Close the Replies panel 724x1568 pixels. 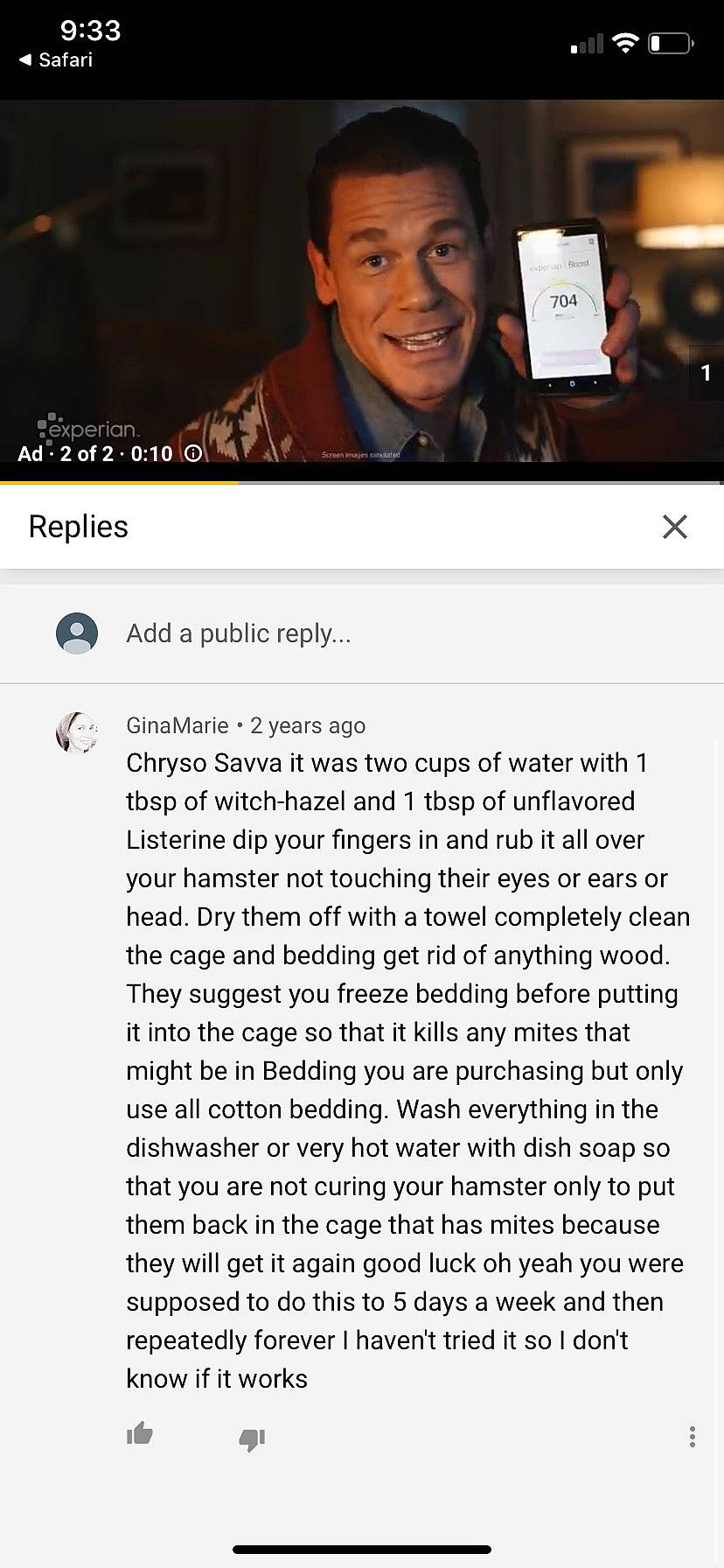[x=675, y=527]
